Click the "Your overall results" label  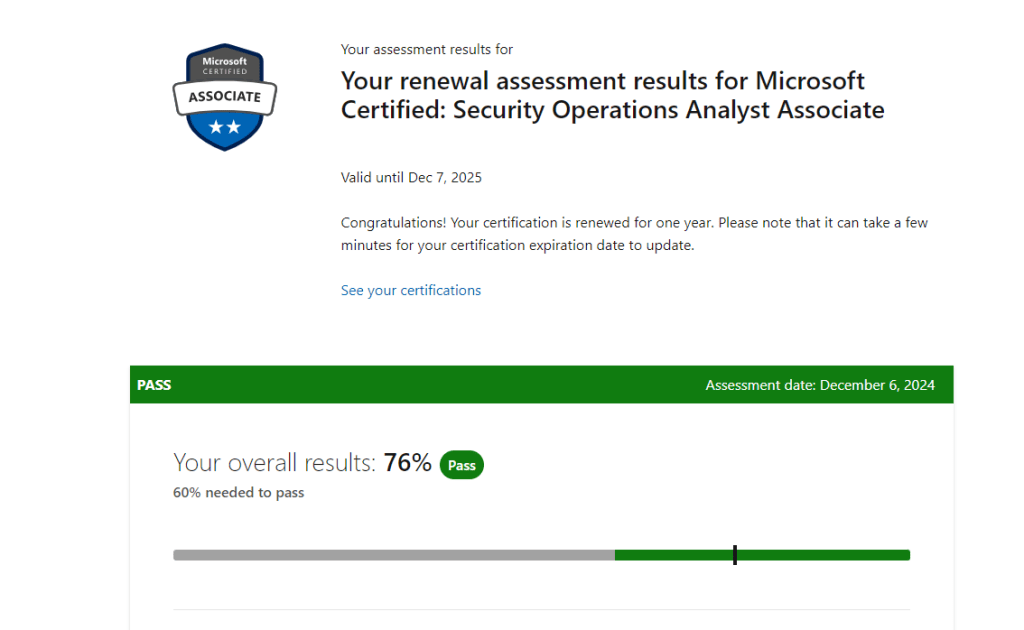tap(274, 463)
